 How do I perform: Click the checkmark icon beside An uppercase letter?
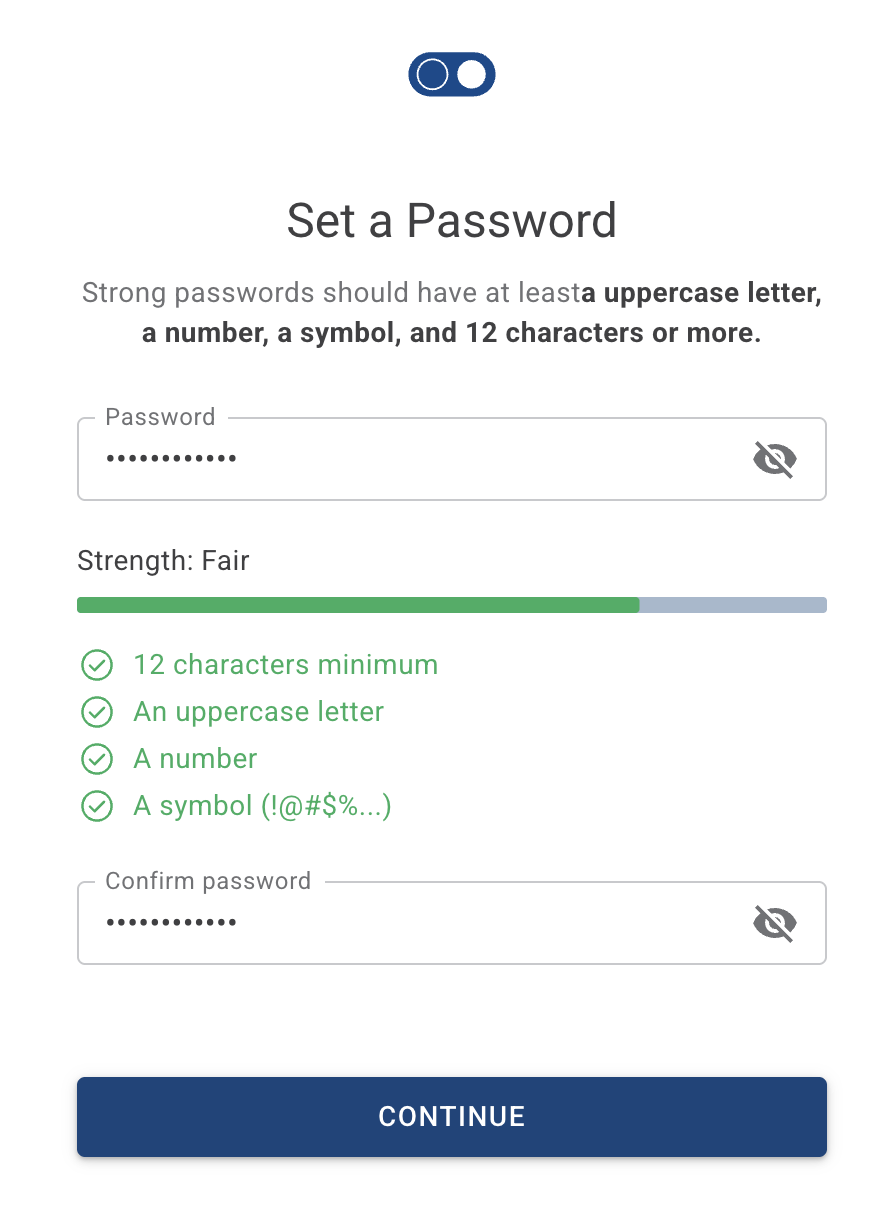point(96,712)
